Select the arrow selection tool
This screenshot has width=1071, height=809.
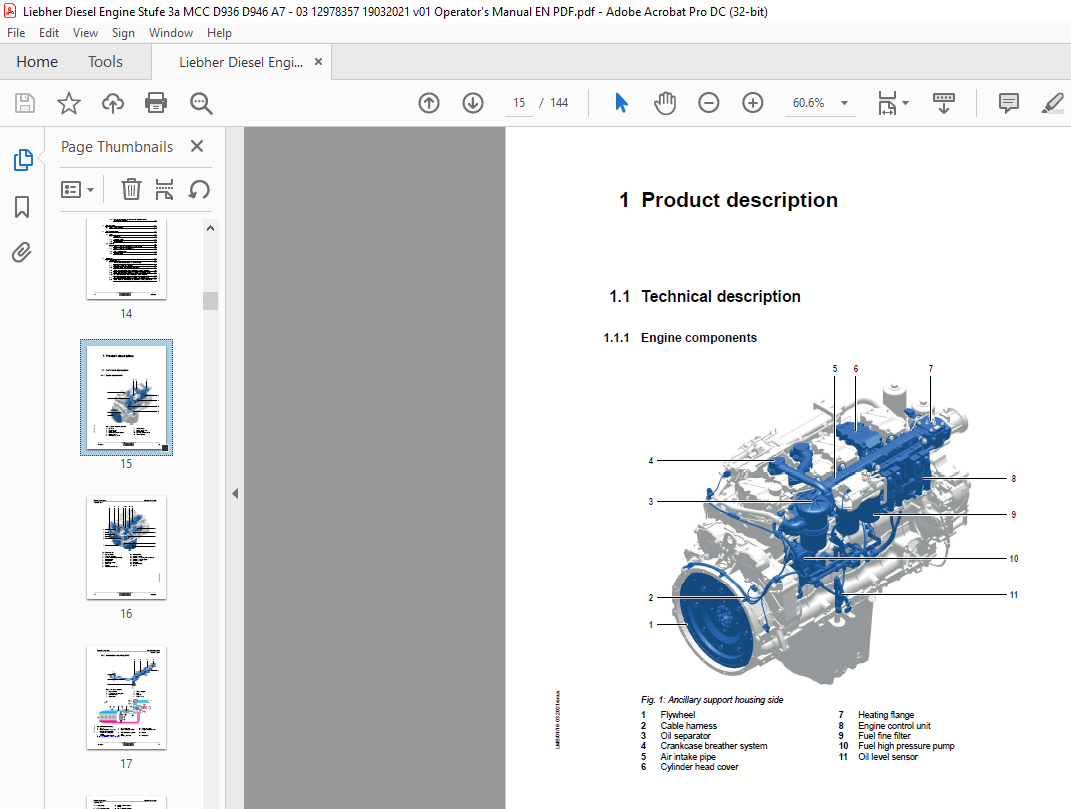pos(621,103)
